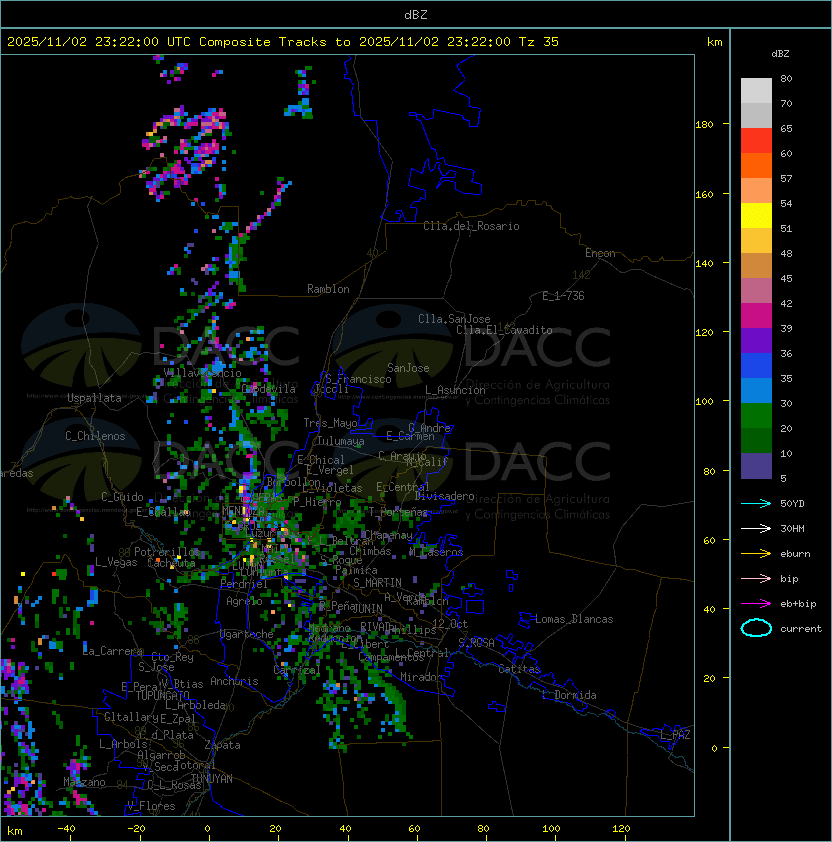Image resolution: width=832 pixels, height=842 pixels.
Task: Select the light gray top swatch of dBZ scale
Action: [756, 90]
